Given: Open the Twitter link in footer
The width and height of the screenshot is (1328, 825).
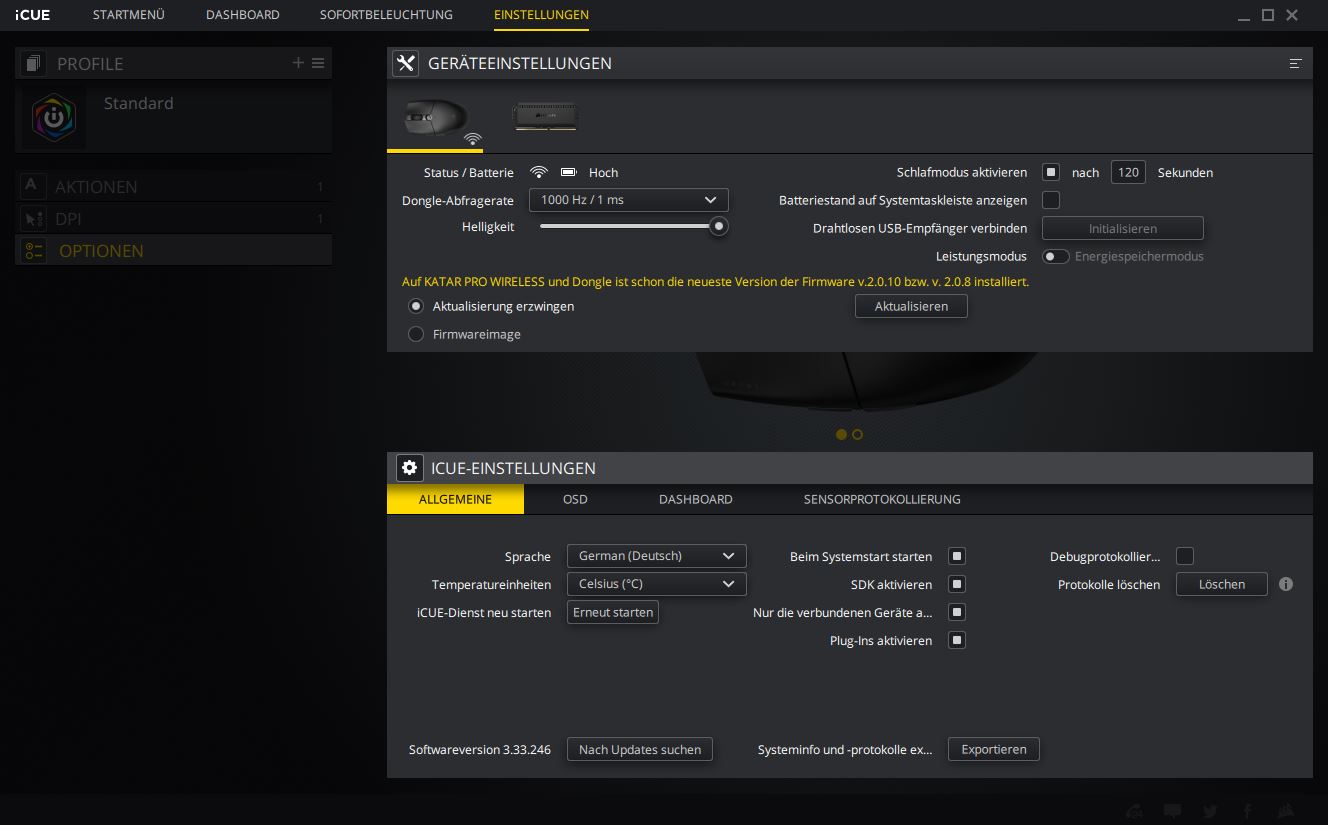Looking at the screenshot, I should 1211,811.
